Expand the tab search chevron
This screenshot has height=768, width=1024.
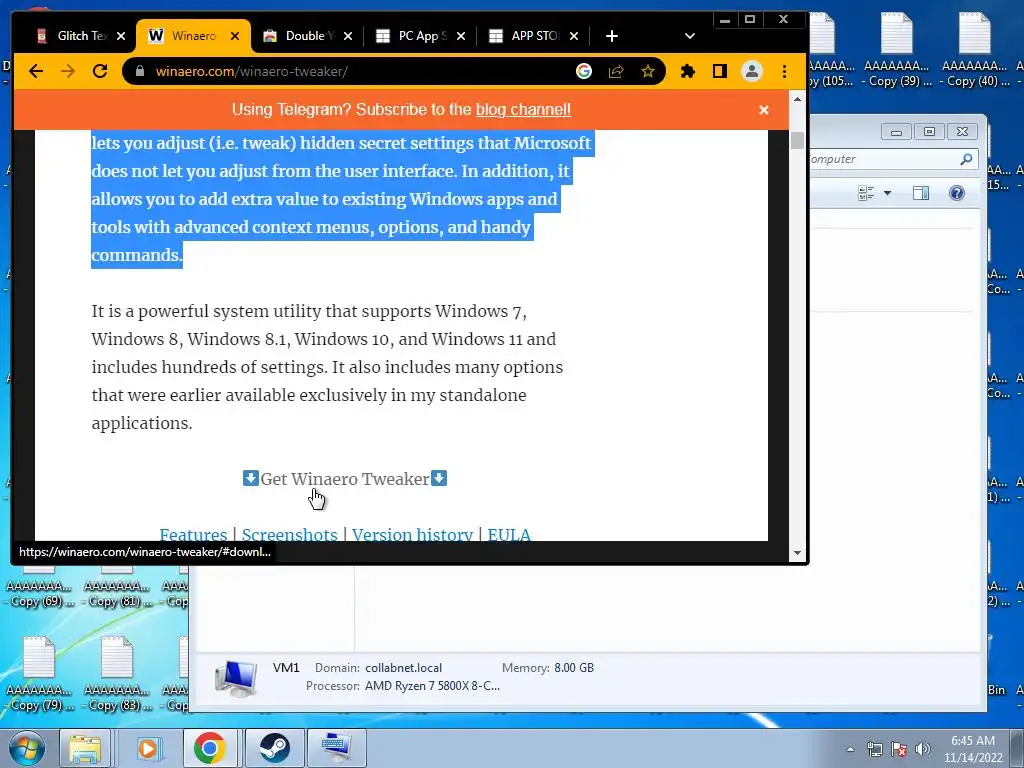click(690, 36)
